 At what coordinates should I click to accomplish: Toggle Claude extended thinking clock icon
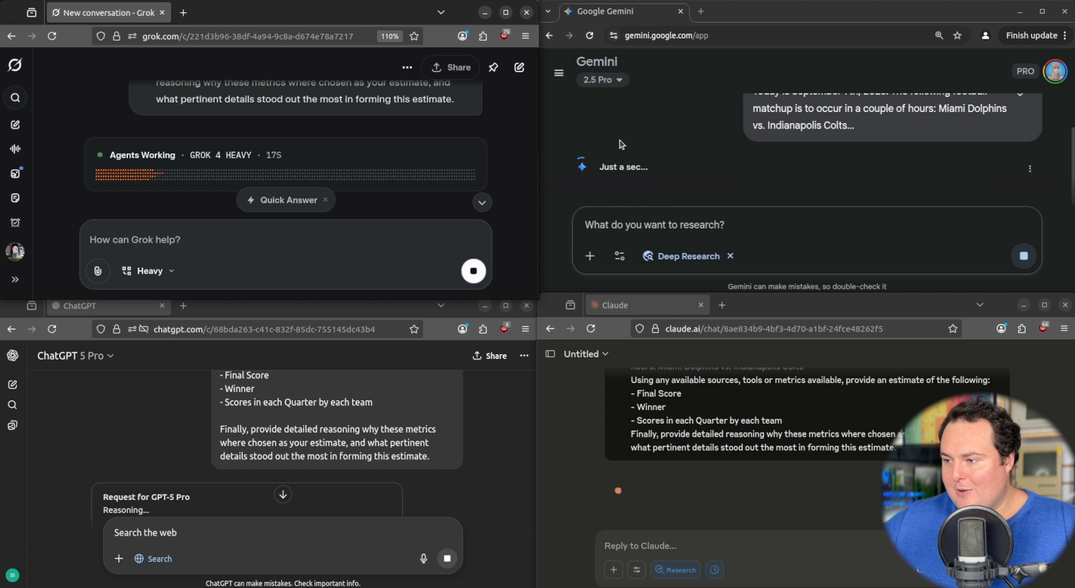coord(714,569)
